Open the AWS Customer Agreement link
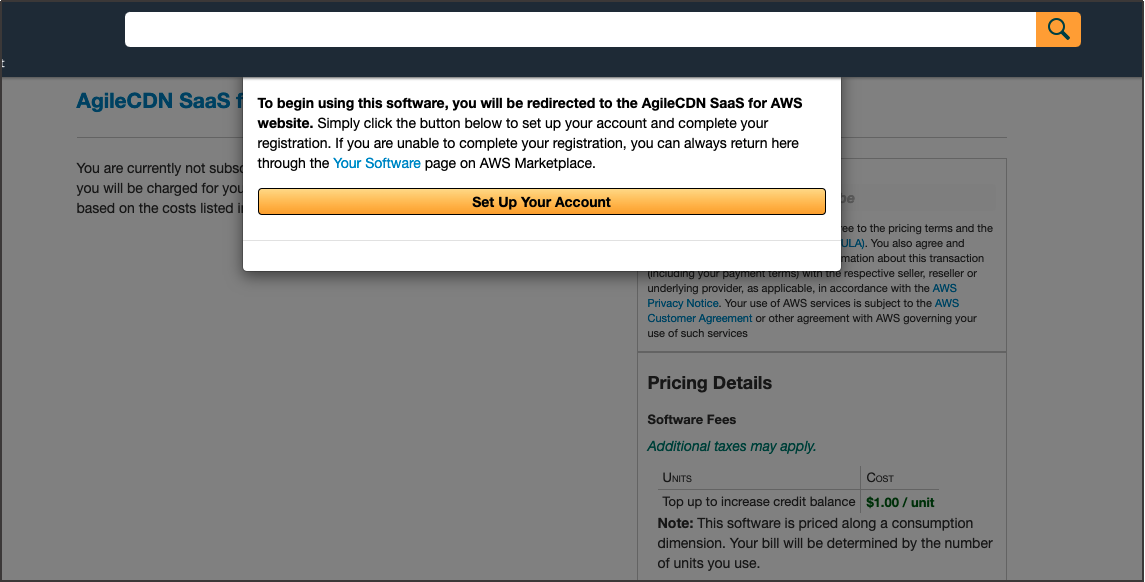Viewport: 1145px width, 582px height. point(699,318)
